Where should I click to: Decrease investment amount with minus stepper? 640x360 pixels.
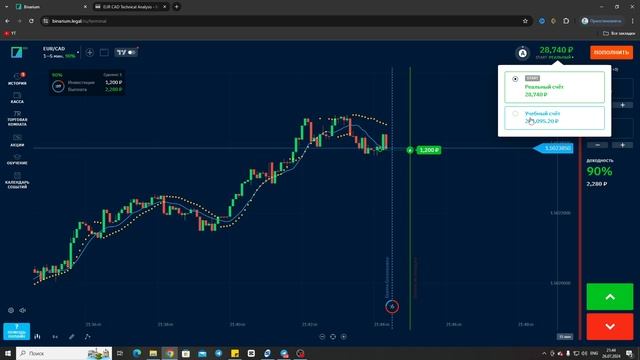(x=597, y=145)
